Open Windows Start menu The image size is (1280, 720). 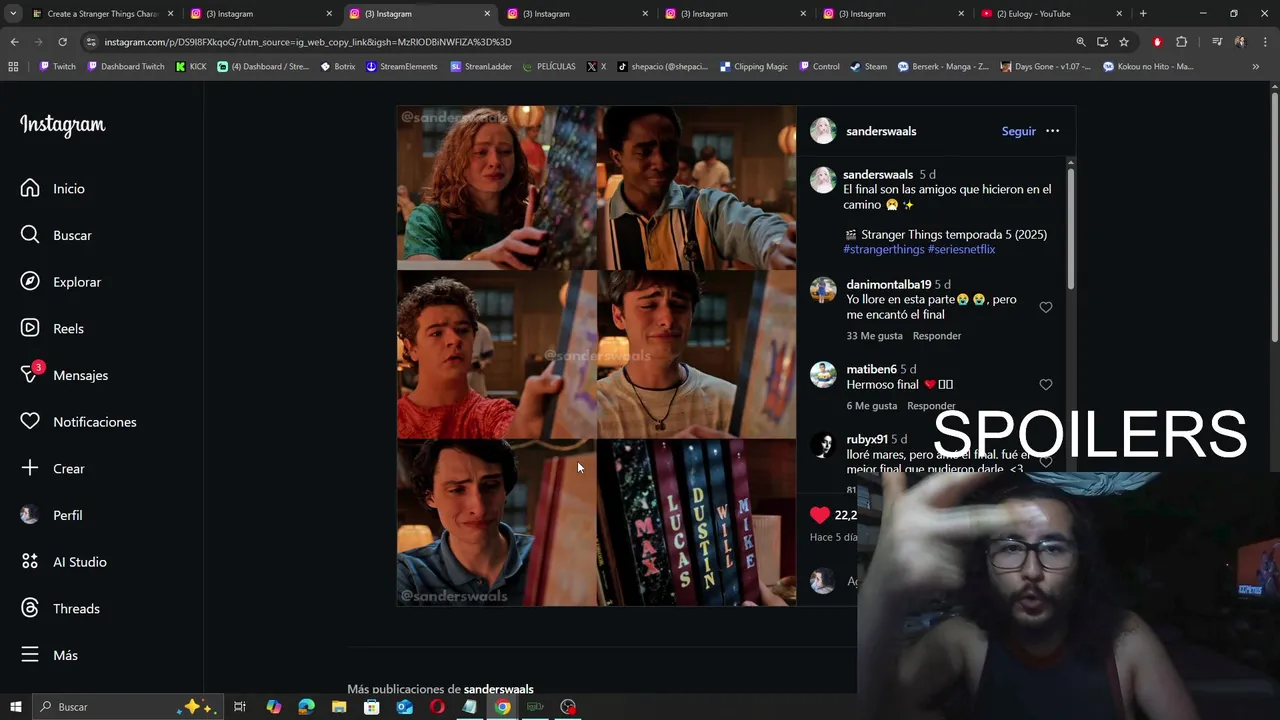point(15,707)
